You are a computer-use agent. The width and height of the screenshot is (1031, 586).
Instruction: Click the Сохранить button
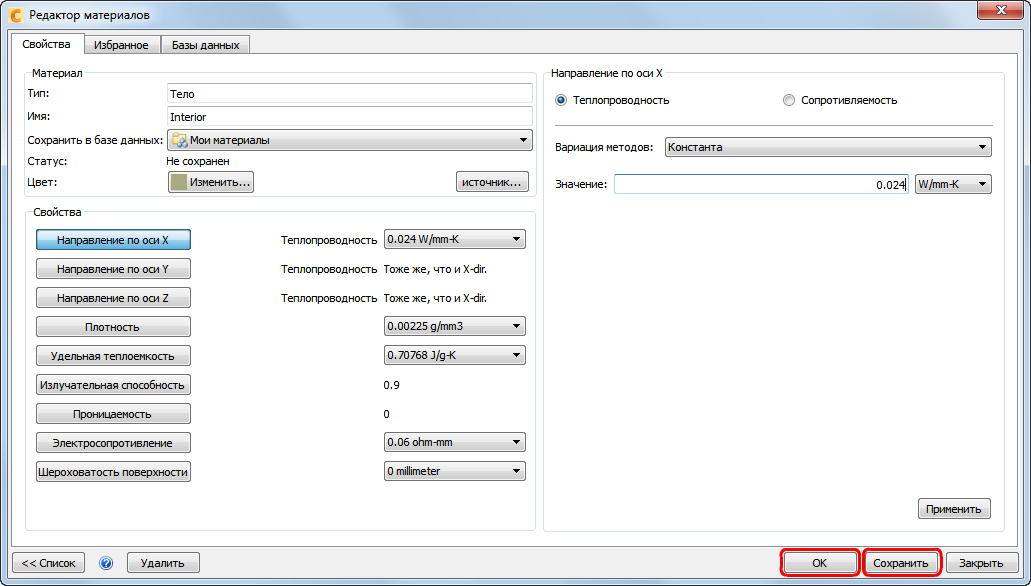pos(901,563)
